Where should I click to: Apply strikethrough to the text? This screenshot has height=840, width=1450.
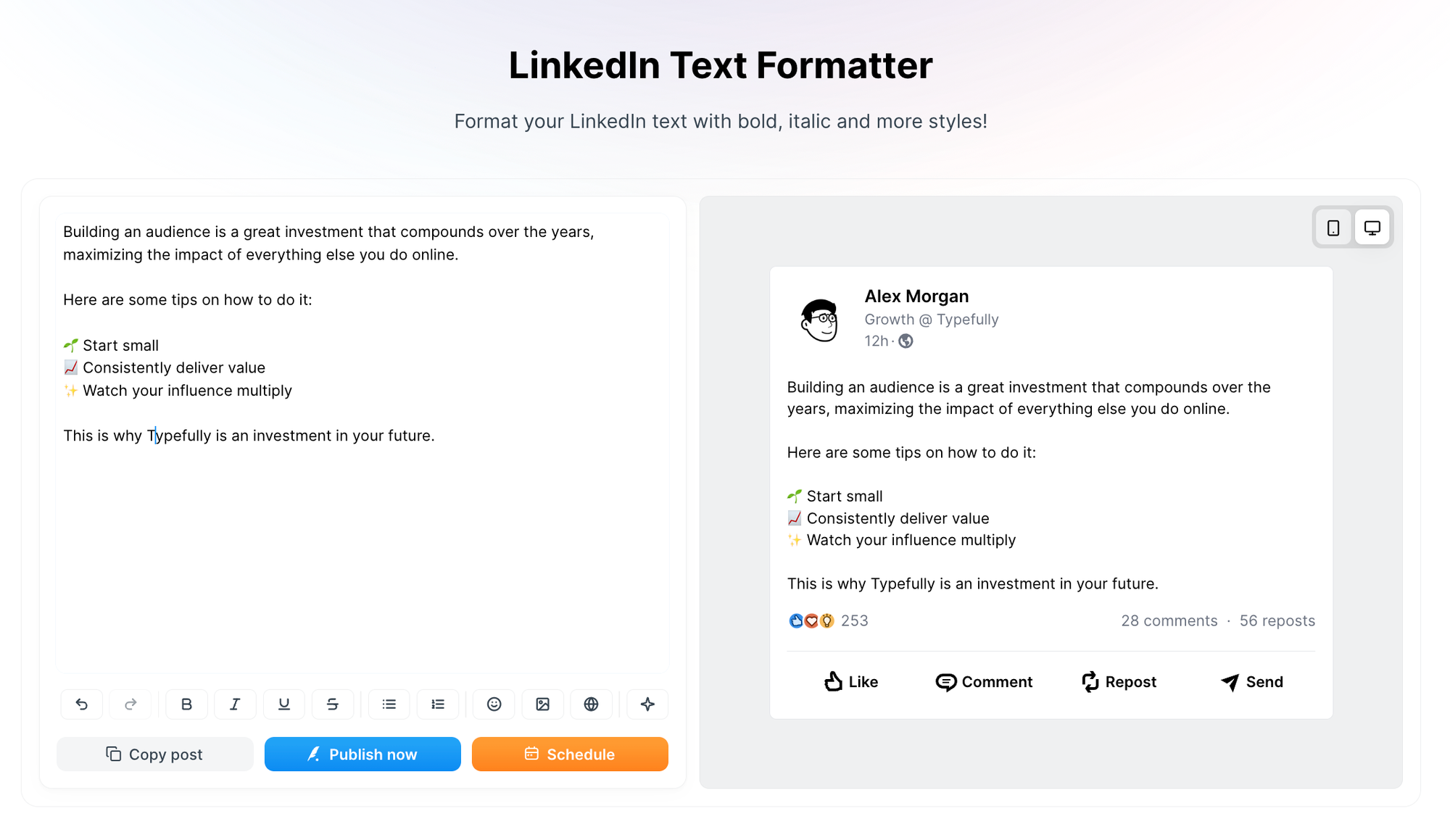(333, 704)
